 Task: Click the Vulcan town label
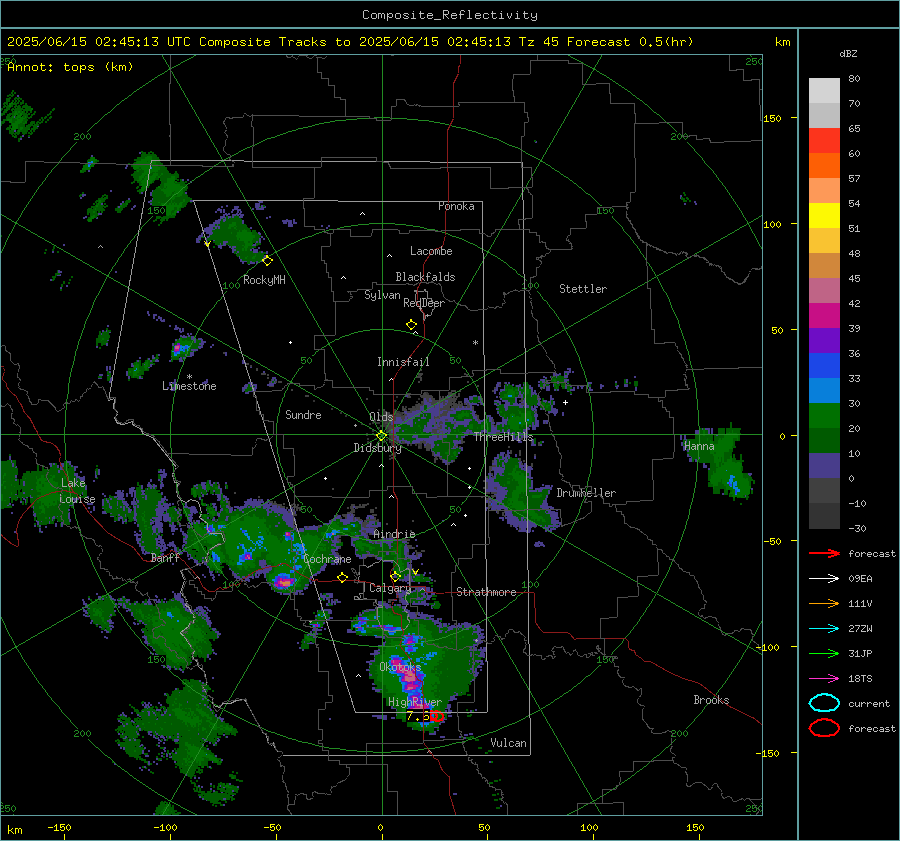(509, 743)
